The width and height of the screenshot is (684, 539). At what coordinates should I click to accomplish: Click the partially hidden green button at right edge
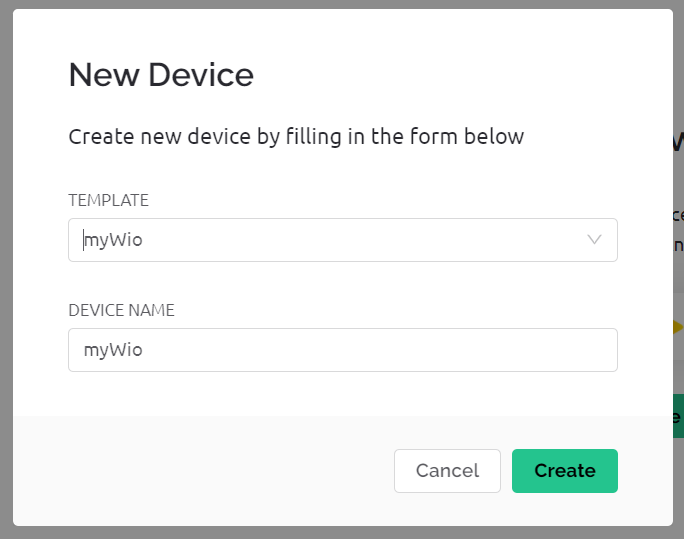pyautogui.click(x=678, y=416)
